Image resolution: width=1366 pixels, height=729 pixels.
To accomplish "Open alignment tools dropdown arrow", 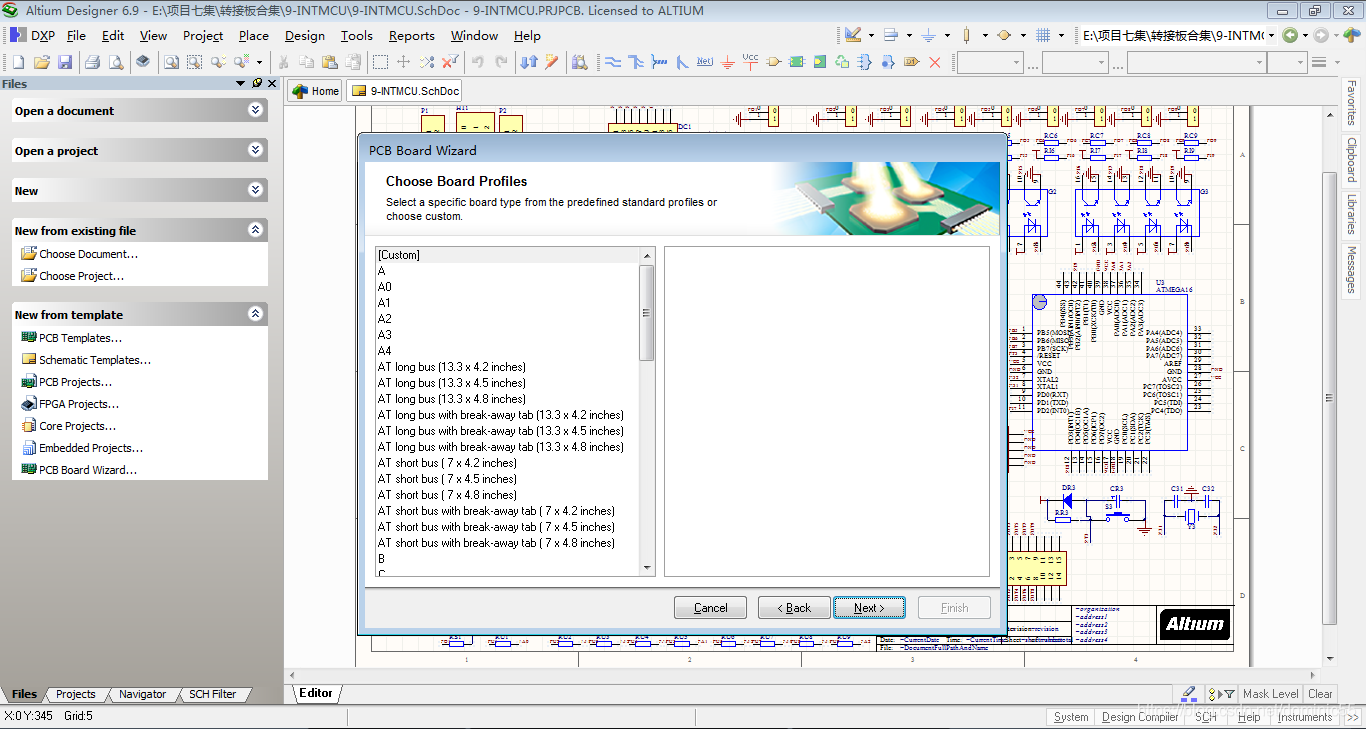I will [908, 35].
